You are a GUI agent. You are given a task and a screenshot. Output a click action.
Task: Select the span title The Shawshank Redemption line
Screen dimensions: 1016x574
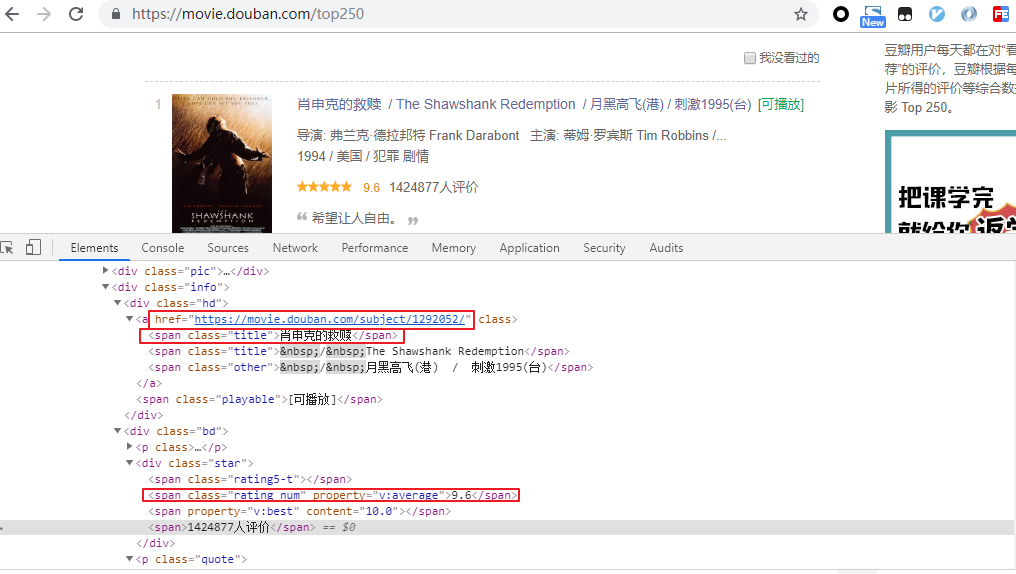359,351
